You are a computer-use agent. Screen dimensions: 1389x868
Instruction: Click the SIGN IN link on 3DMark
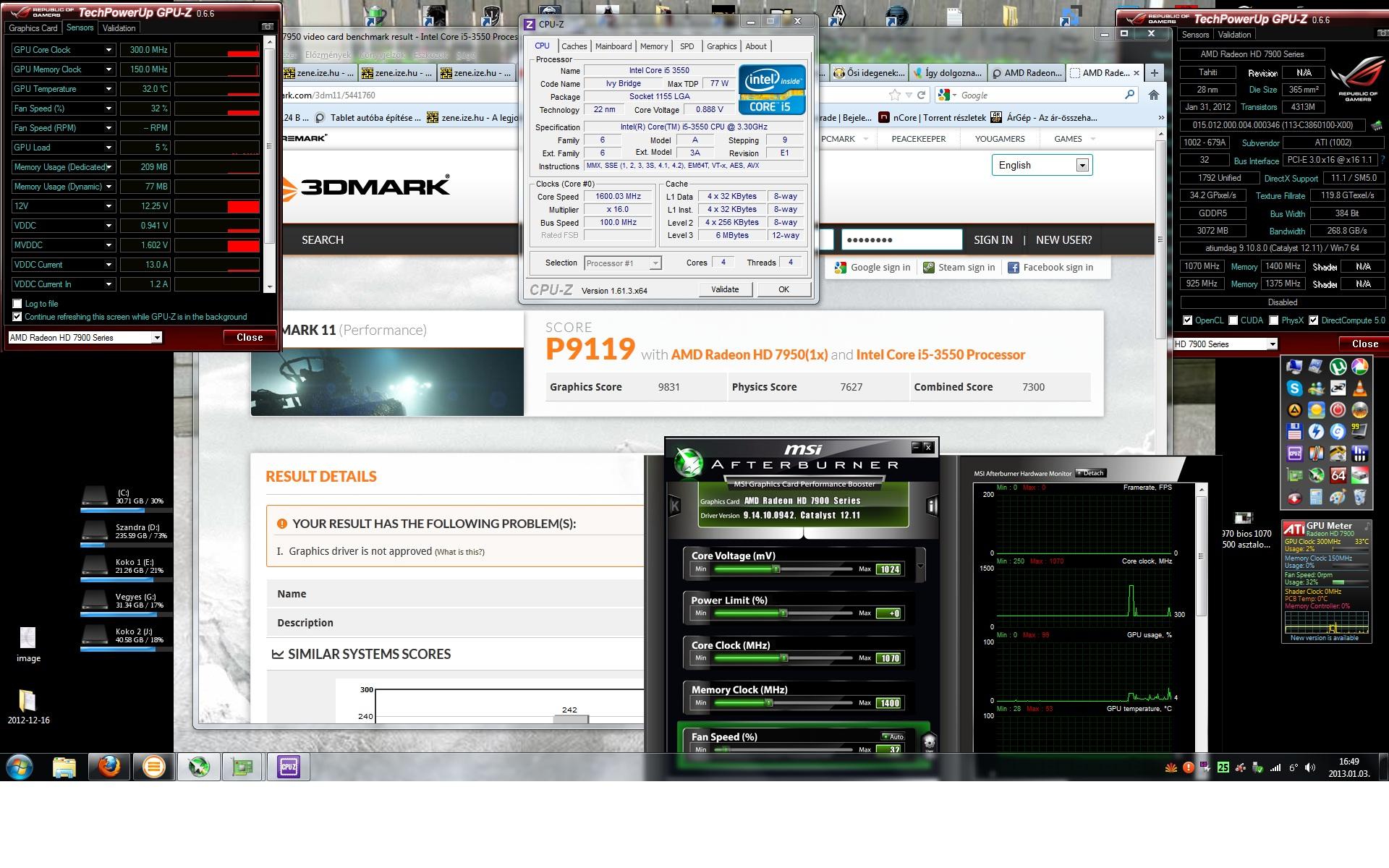(x=993, y=239)
